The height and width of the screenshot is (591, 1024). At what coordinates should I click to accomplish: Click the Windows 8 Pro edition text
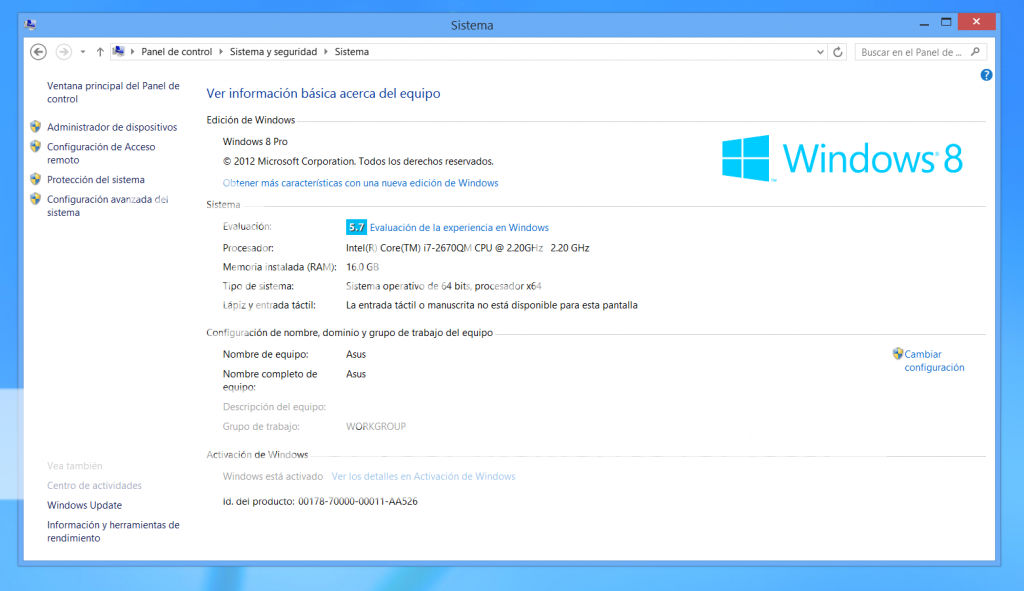point(255,142)
